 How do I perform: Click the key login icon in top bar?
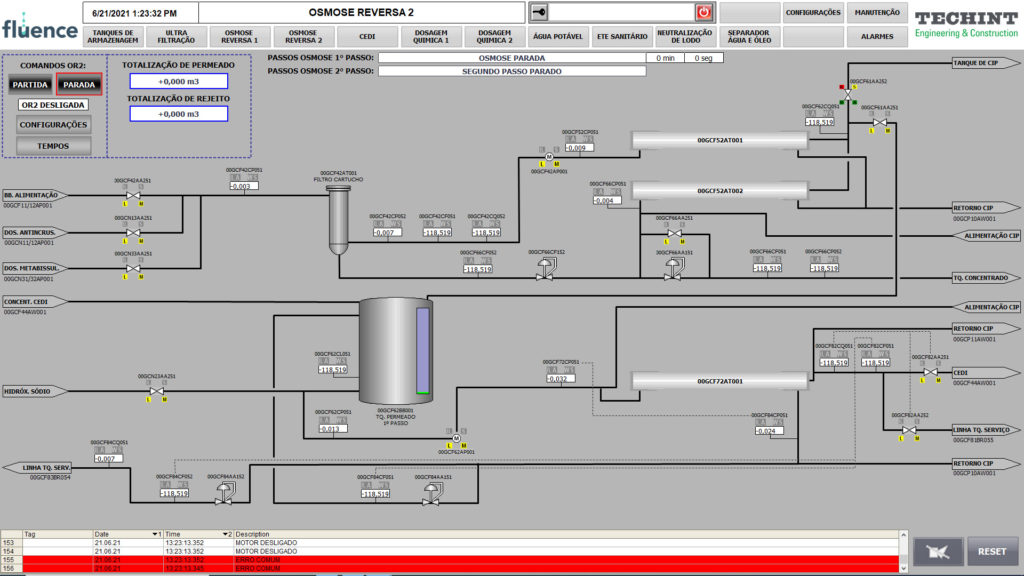tap(539, 12)
